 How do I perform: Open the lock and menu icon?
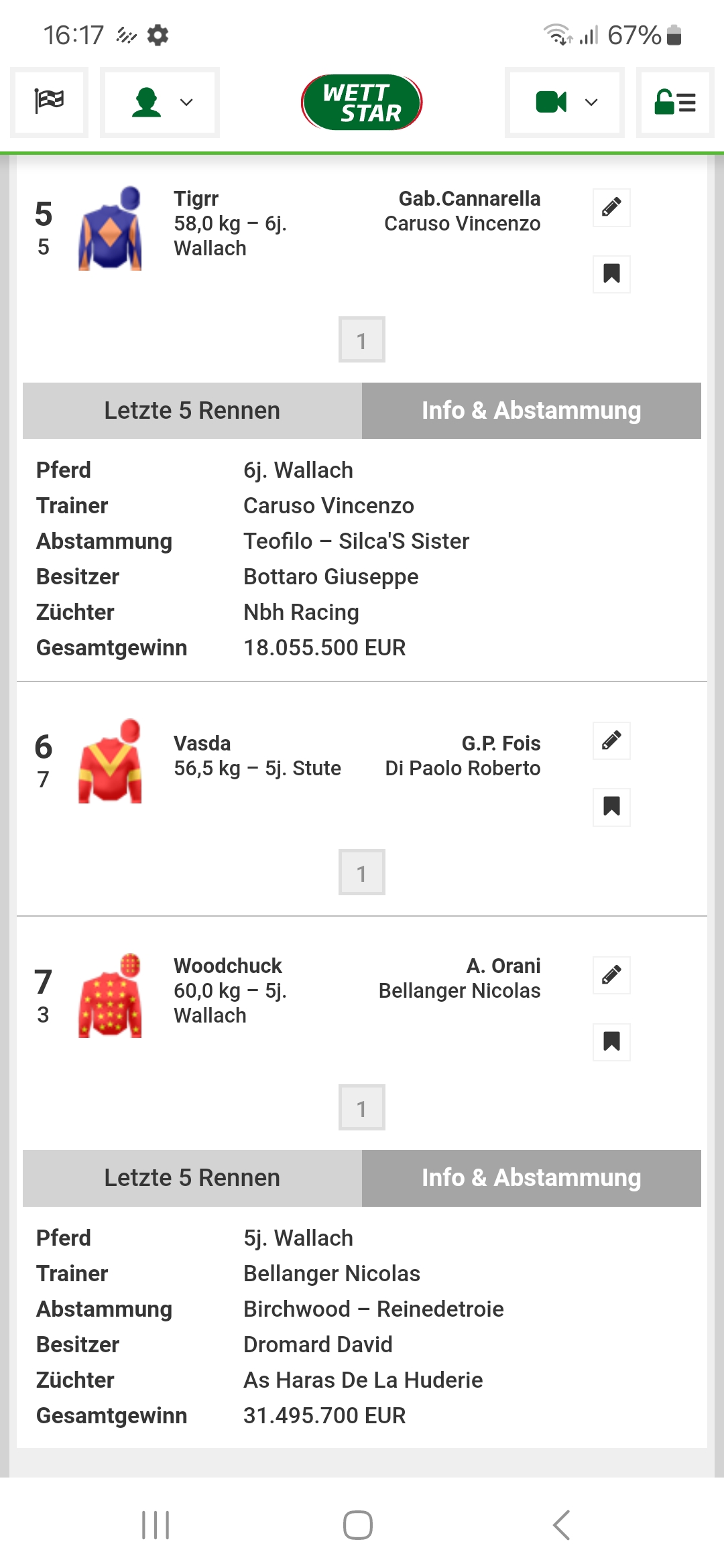click(675, 103)
